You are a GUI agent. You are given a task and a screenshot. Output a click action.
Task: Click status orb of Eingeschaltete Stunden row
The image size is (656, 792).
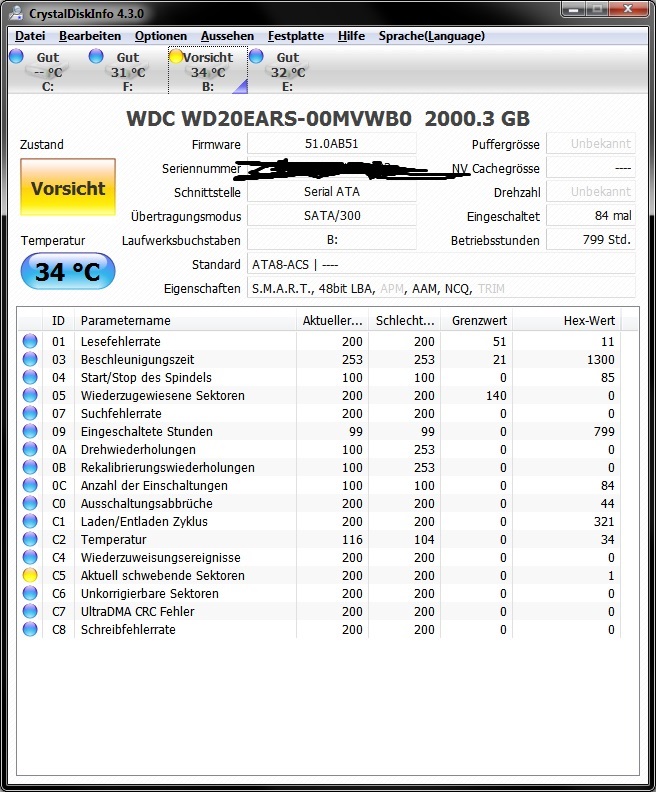coord(30,431)
